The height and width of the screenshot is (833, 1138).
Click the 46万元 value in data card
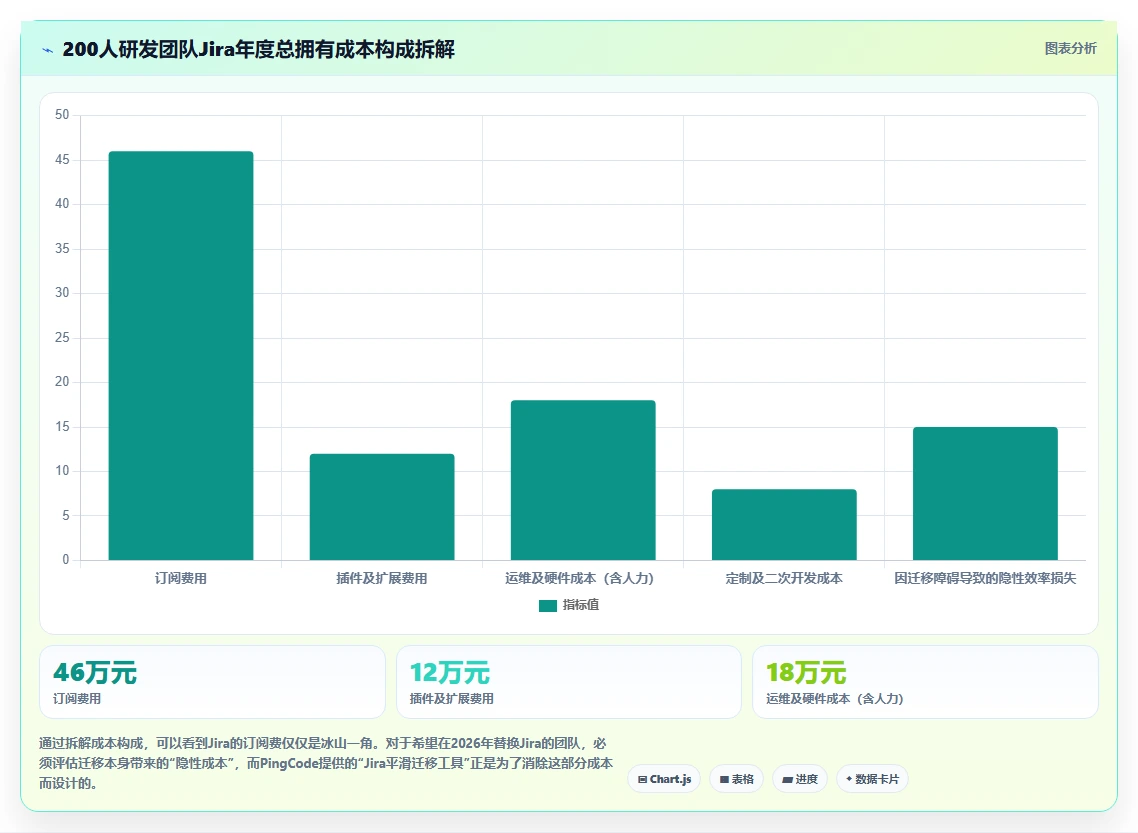pos(94,673)
